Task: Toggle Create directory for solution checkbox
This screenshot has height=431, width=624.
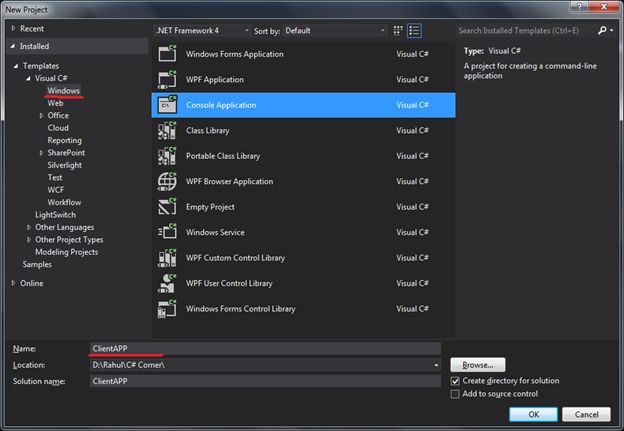Action: click(455, 381)
